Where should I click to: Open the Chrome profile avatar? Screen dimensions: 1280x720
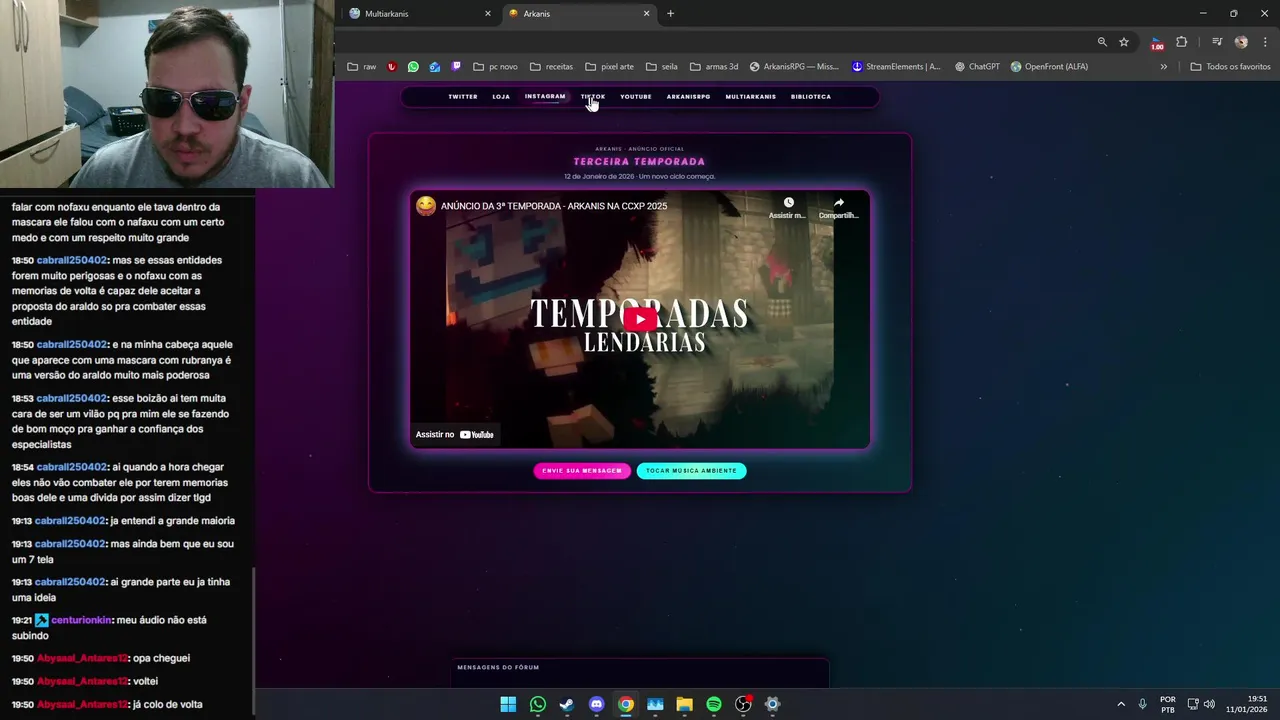point(1241,42)
